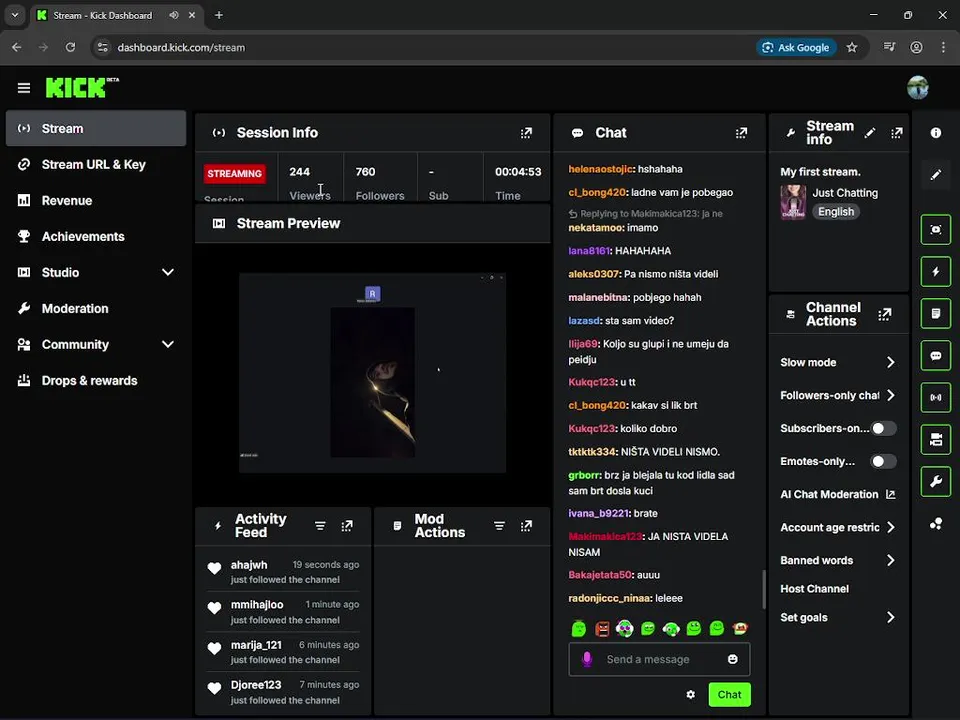The height and width of the screenshot is (720, 960).
Task: Select the orange robot emote
Action: click(x=602, y=628)
